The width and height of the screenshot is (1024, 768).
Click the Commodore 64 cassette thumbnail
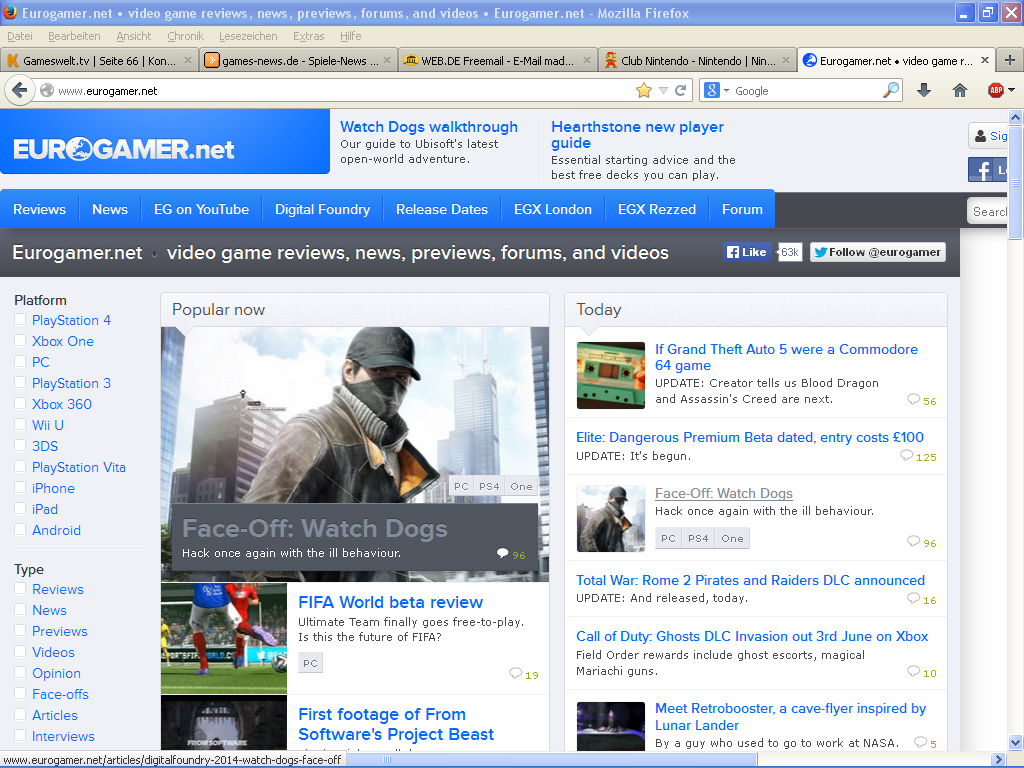[611, 375]
